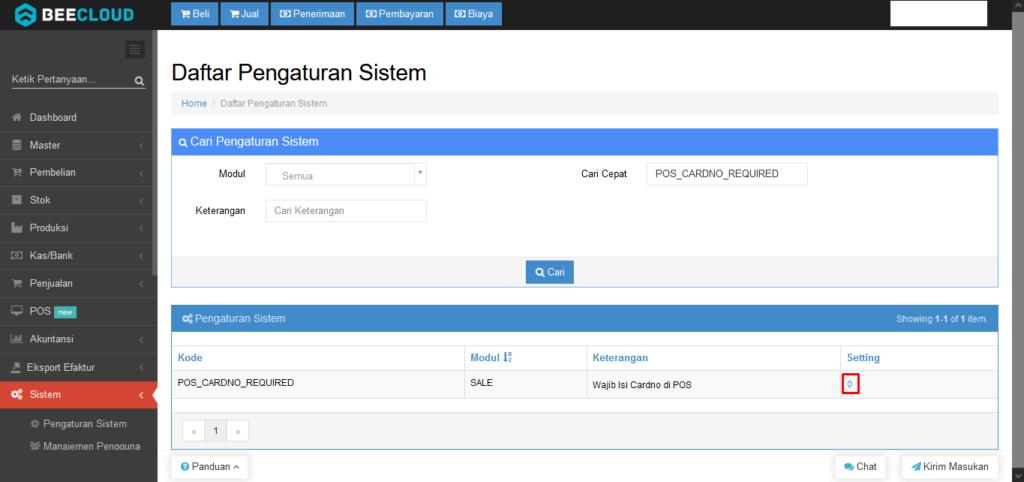
Task: Click the BeeCloud logo
Action: point(74,14)
